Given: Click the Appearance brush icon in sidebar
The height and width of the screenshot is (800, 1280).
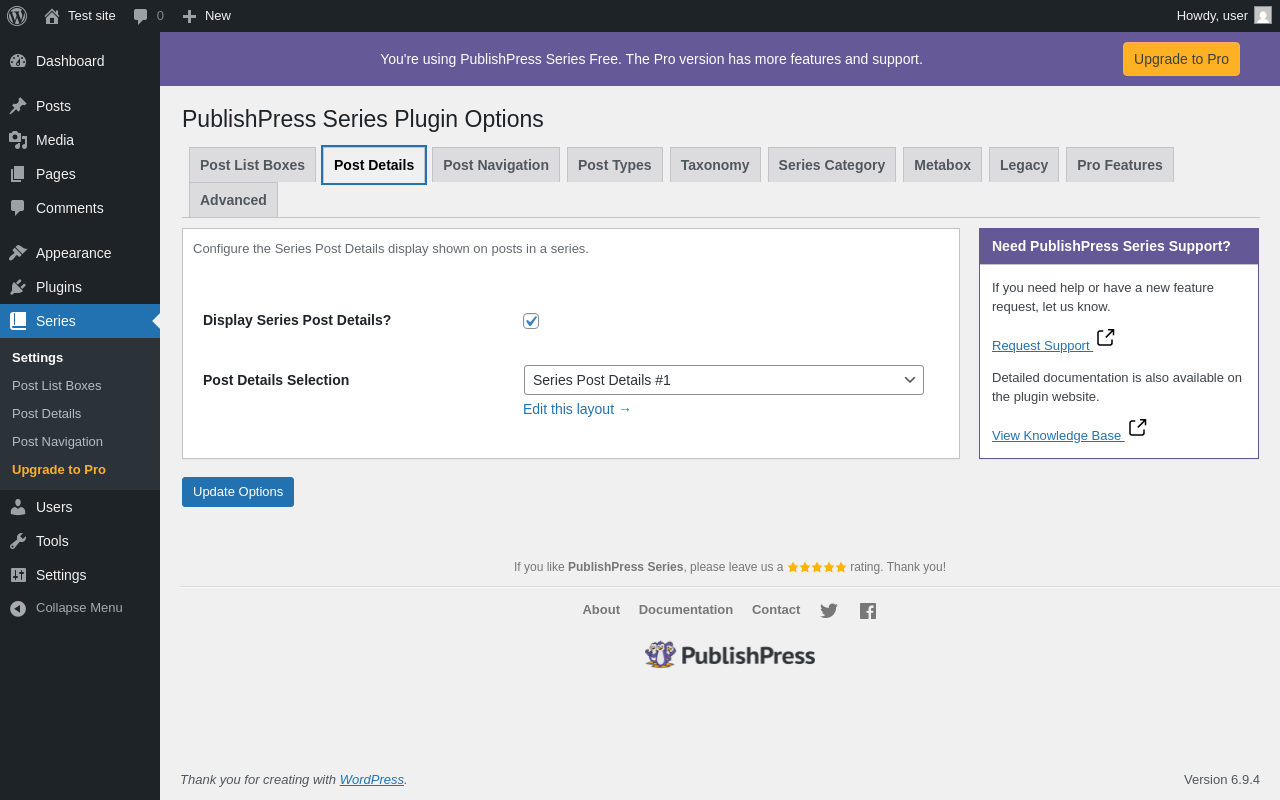Looking at the screenshot, I should coord(18,253).
